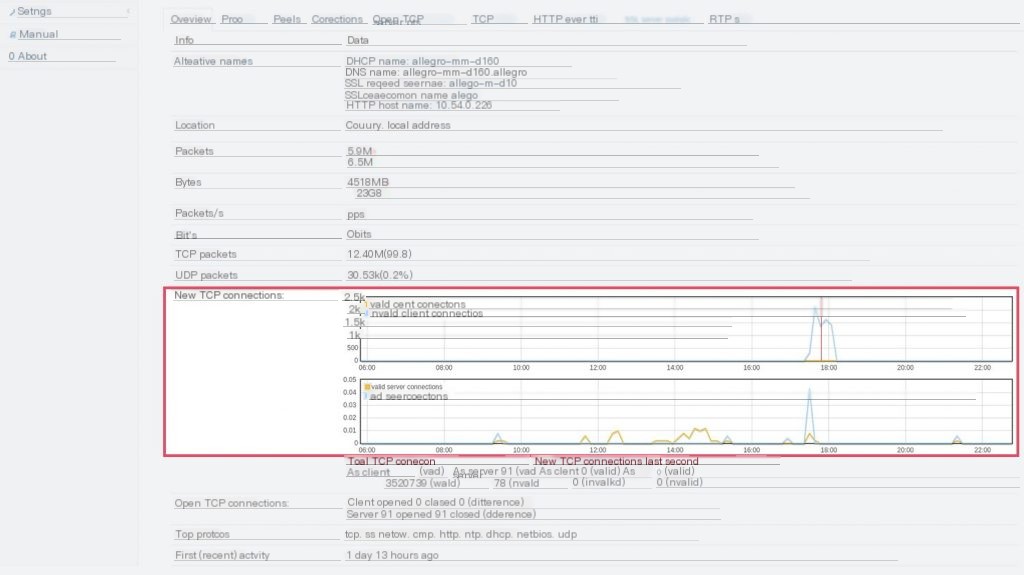Toggle invalid client connections legend entry
1024x575 pixels.
(x=426, y=313)
